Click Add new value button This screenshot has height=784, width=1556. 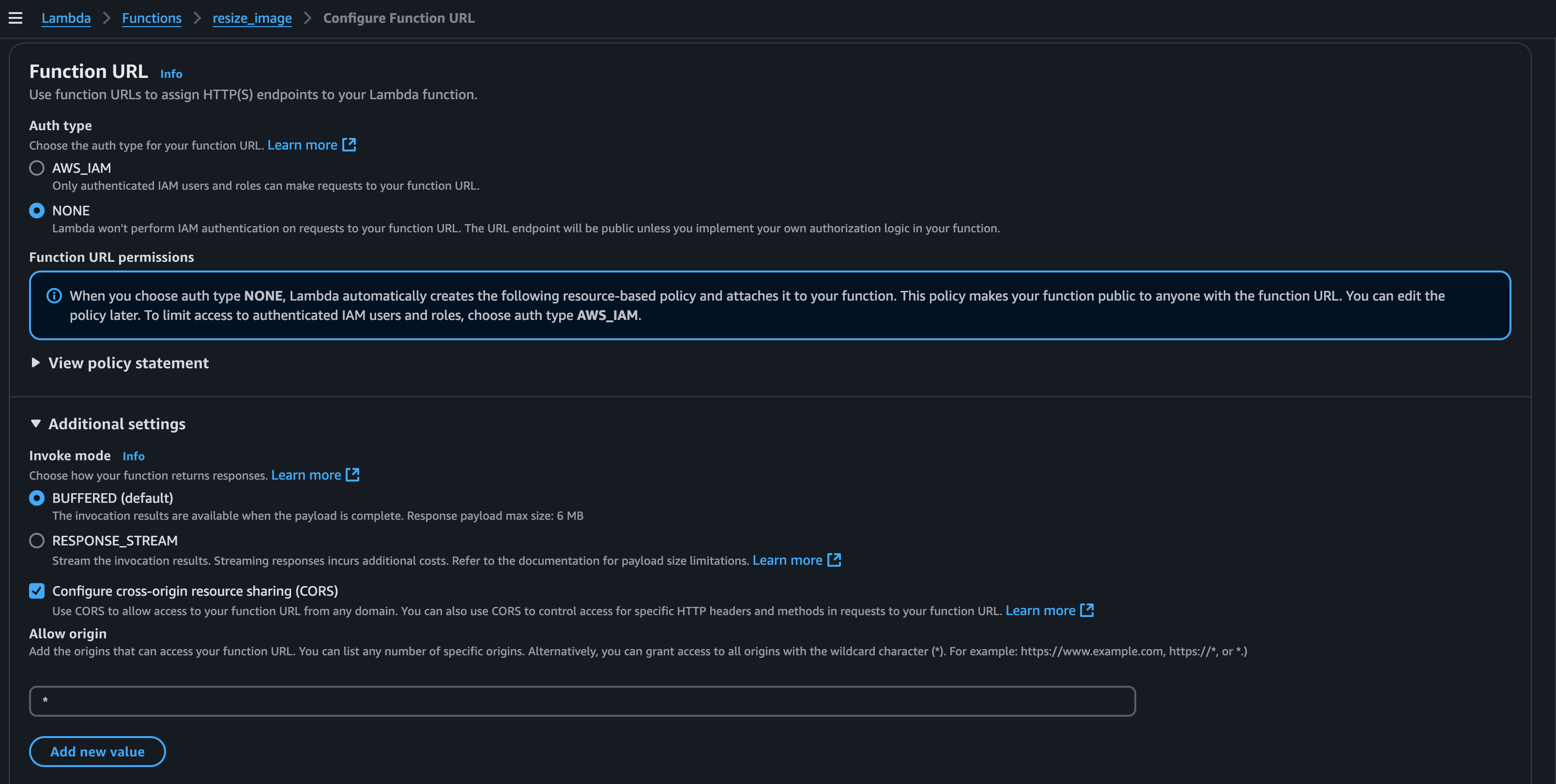pyautogui.click(x=97, y=752)
